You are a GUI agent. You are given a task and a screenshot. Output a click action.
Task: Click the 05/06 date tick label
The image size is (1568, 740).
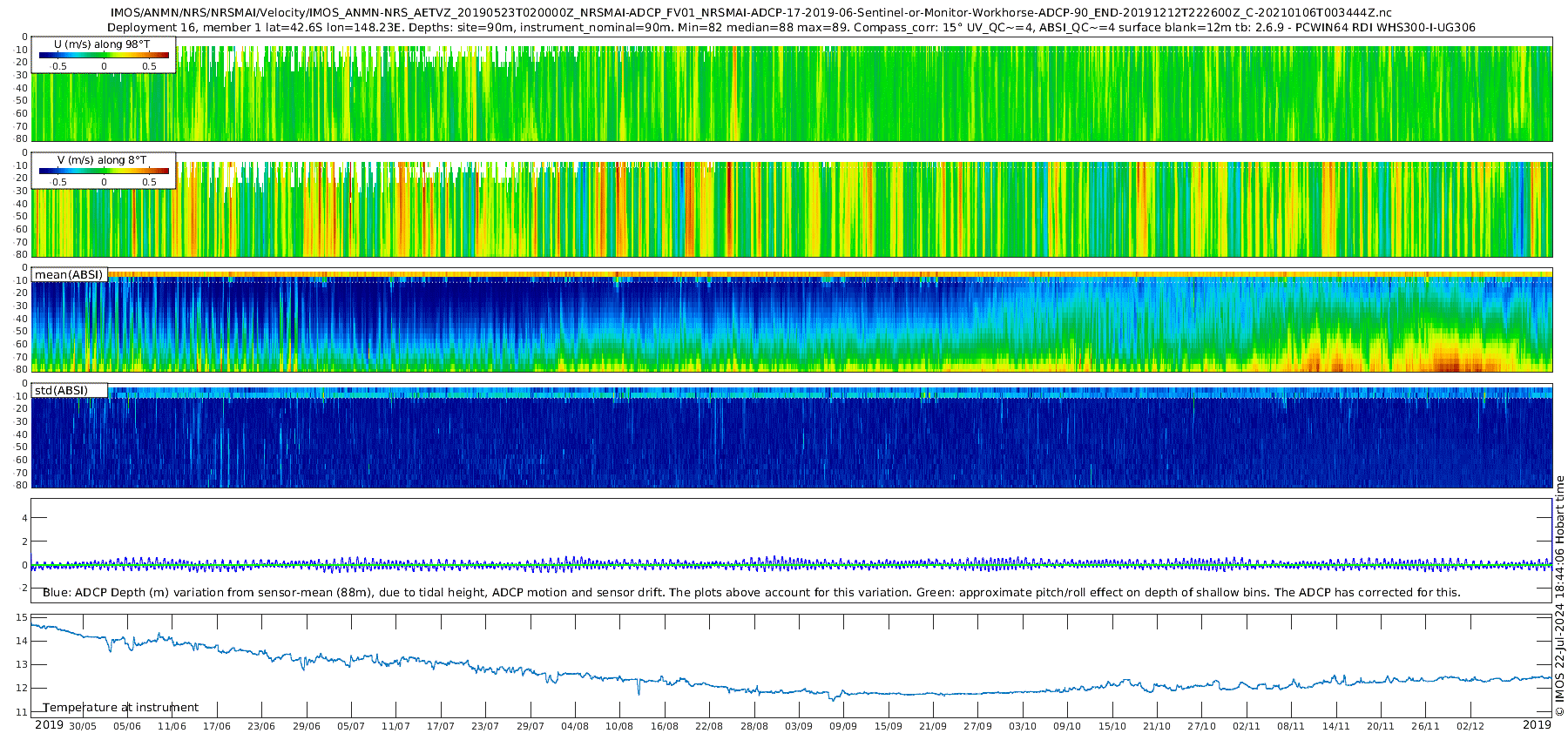(x=127, y=726)
